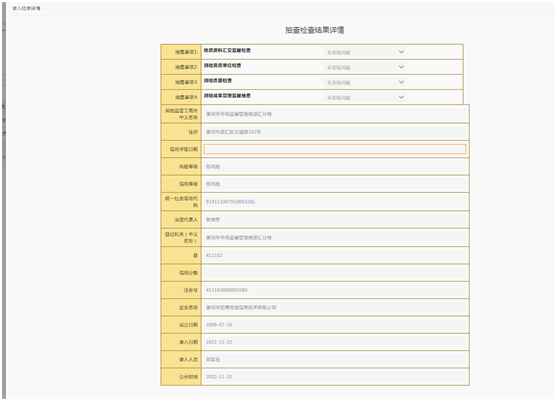Image resolution: width=557 pixels, height=401 pixels.
Task: Click the 法定代表人 field
Action: click(335, 220)
